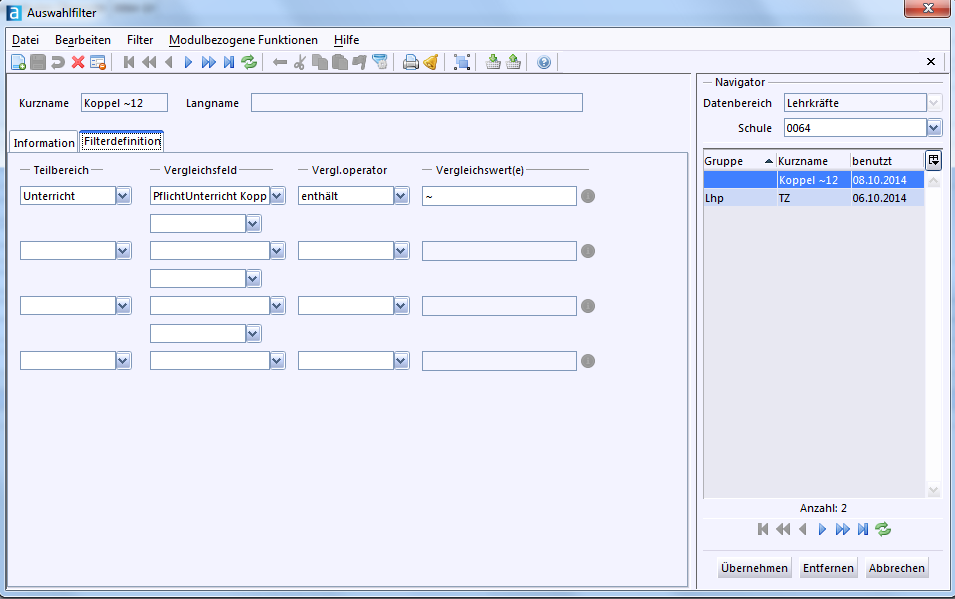Click the basket with up-arrow export icon
Viewport: 955px width, 599px height.
513,62
